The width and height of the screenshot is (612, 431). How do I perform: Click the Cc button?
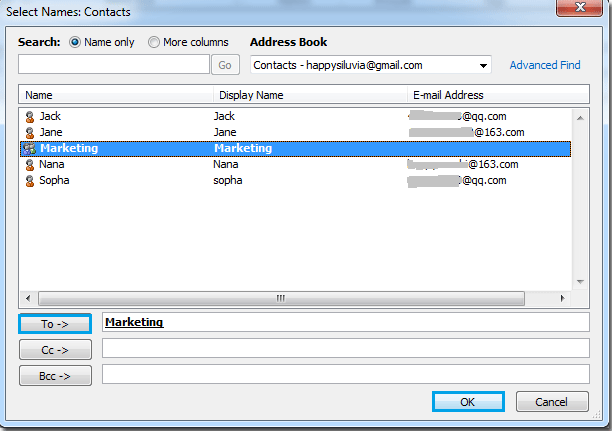point(55,349)
